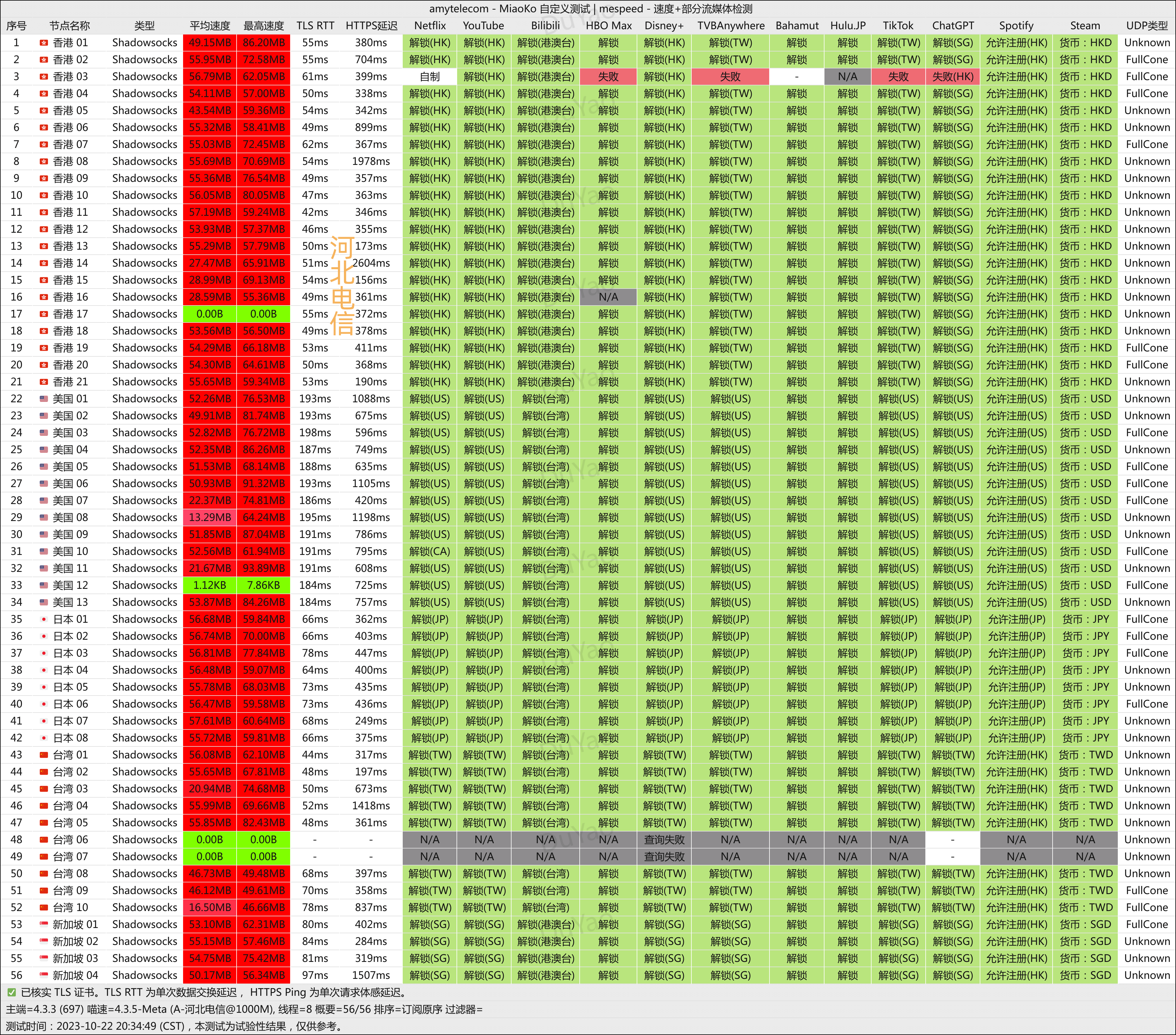Click the flag icon beside 美国 12
1176x1035 pixels.
click(44, 585)
